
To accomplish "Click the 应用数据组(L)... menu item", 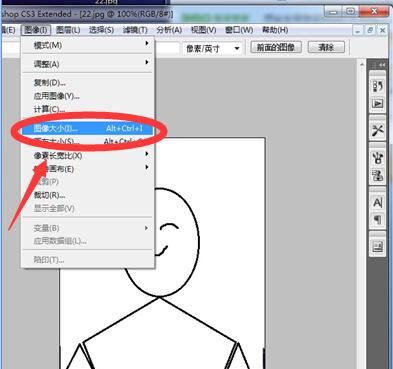I will click(x=87, y=241).
